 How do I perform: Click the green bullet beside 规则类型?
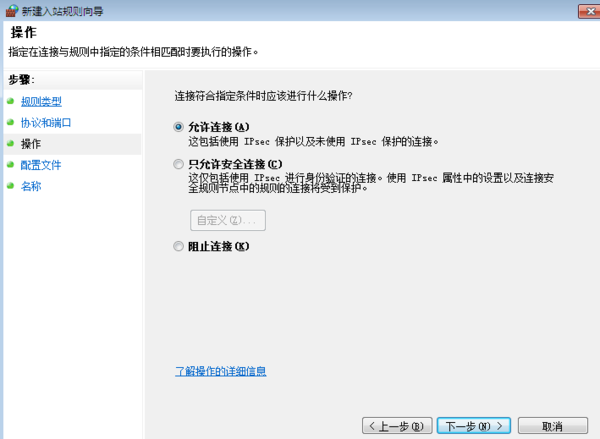pos(10,101)
